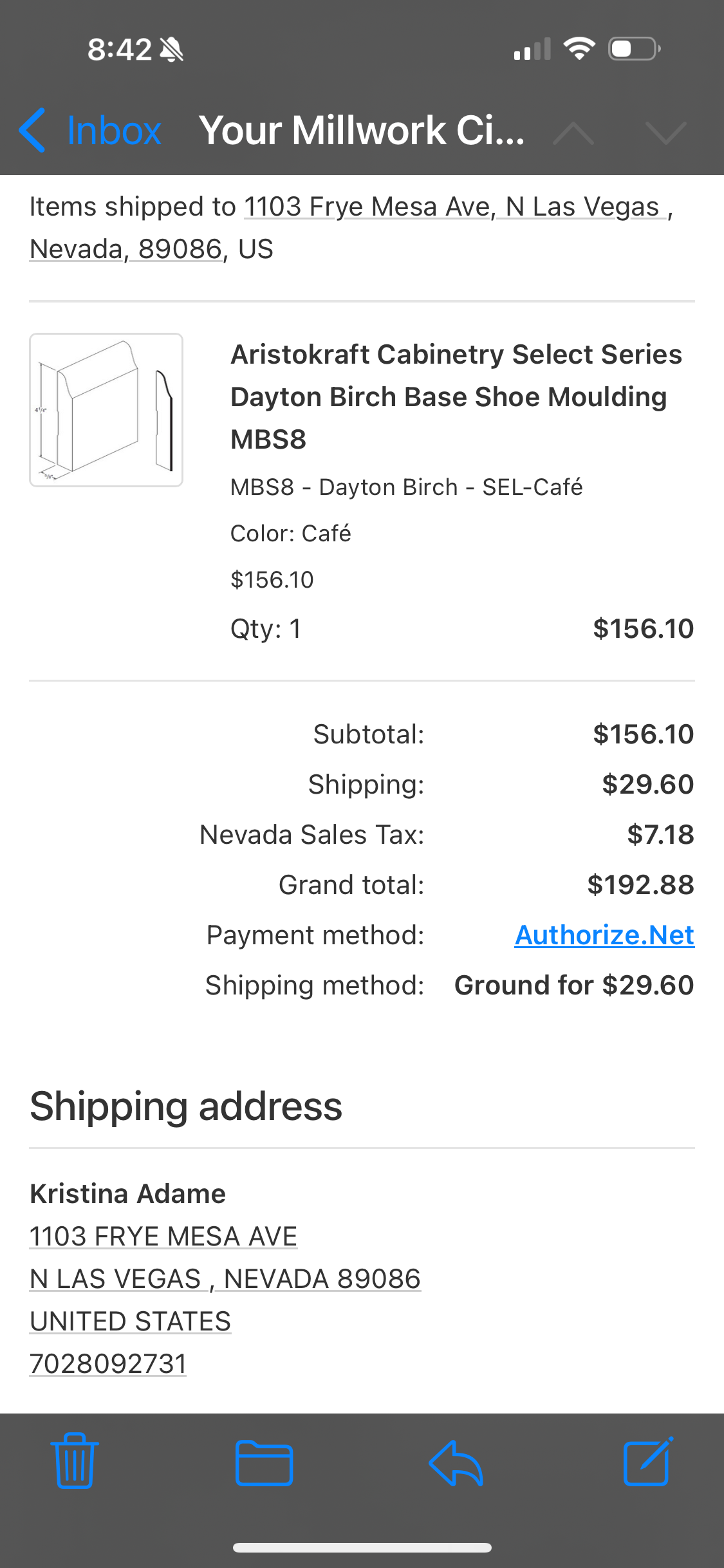Open the move-to-folder icon
This screenshot has width=724, height=1568.
264,1462
